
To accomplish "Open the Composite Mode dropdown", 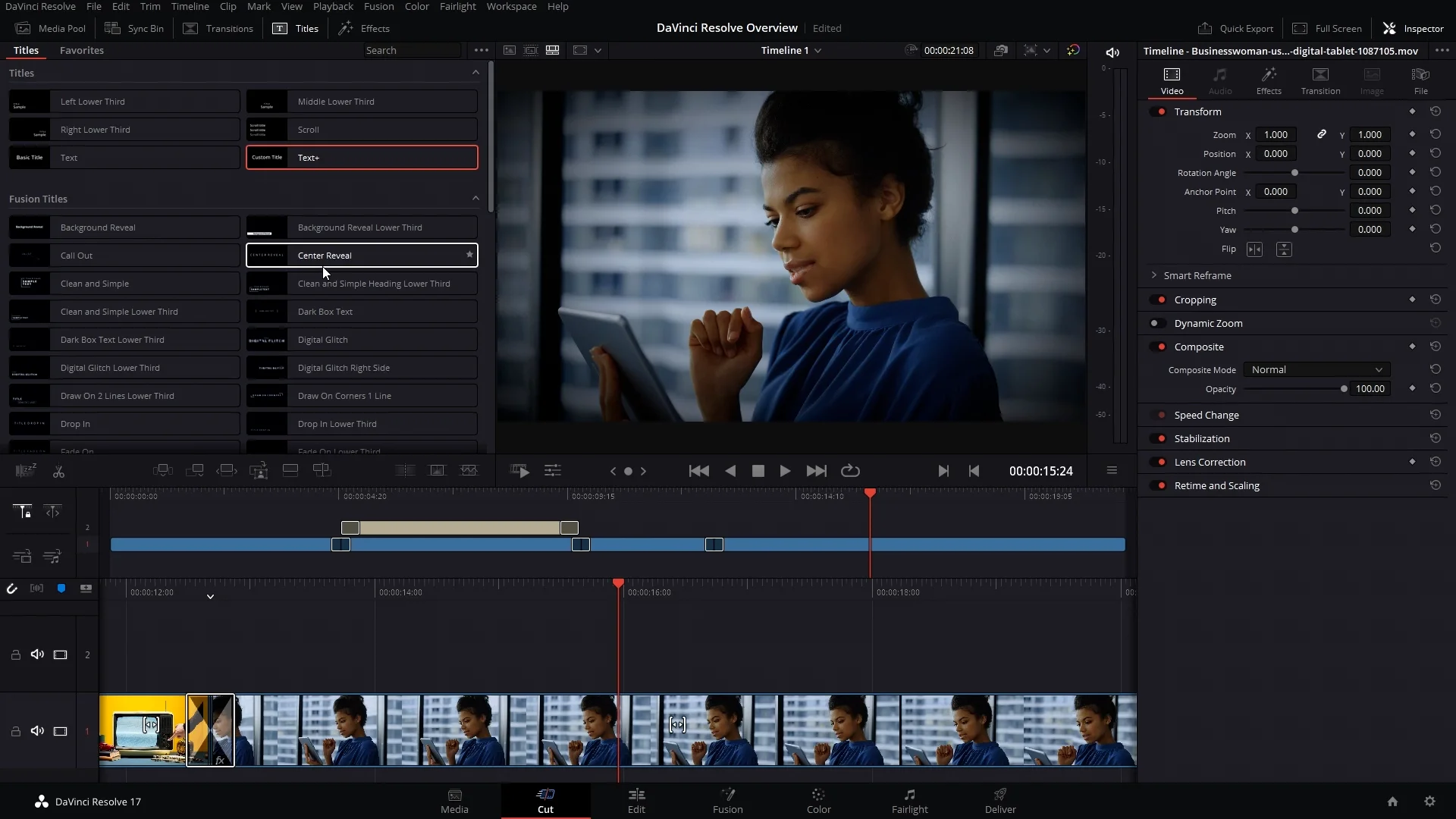I will 1316,370.
